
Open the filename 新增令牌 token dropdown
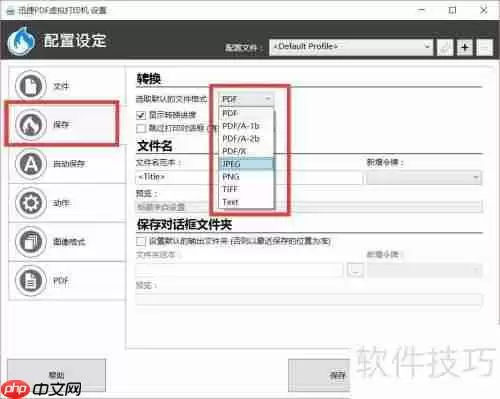pyautogui.click(x=424, y=178)
